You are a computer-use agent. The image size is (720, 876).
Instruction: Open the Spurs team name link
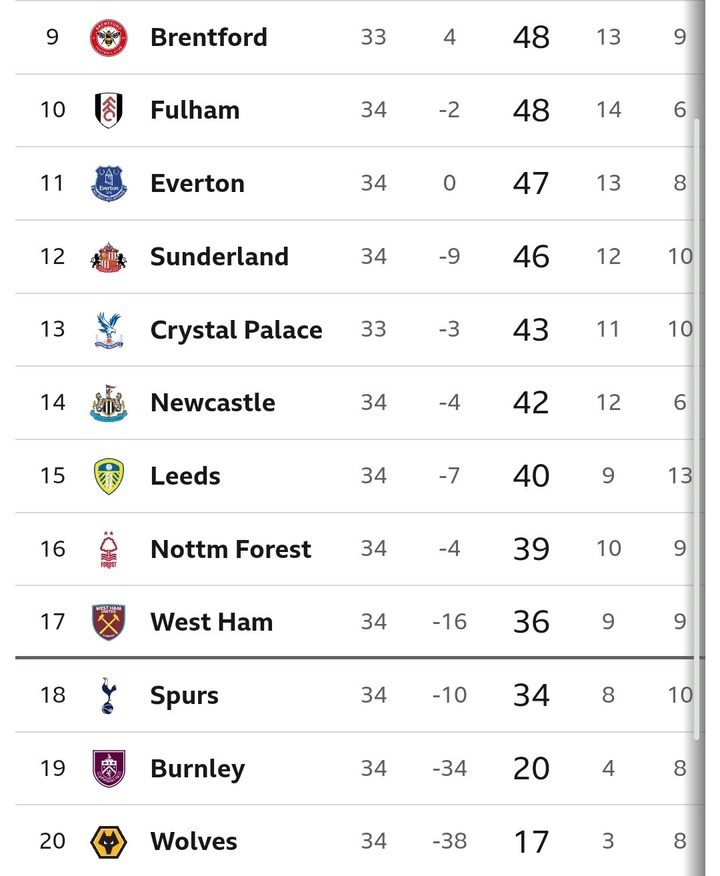pyautogui.click(x=184, y=695)
